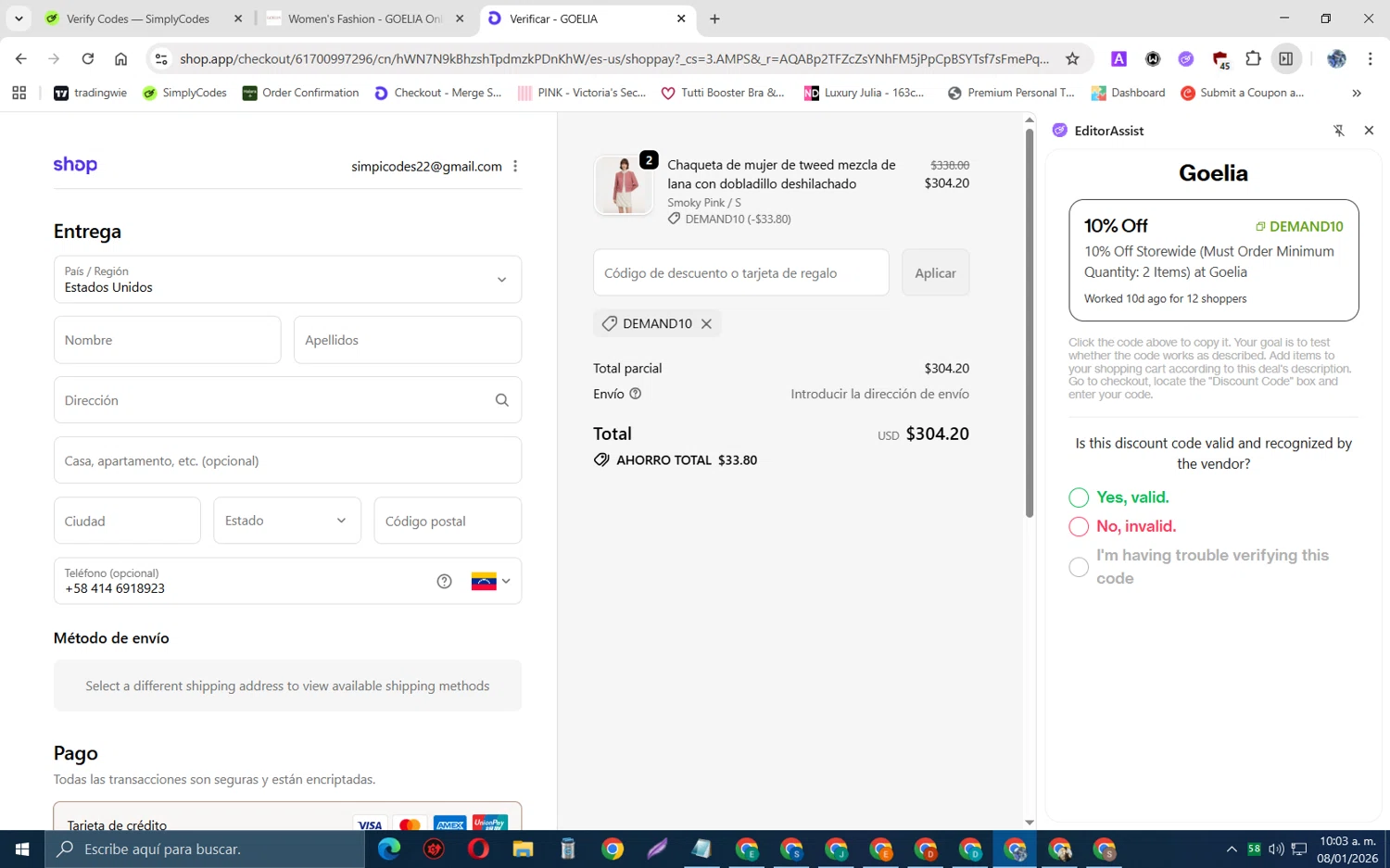Open the Dashboard bookmark
The height and width of the screenshot is (868, 1390).
coord(1128,93)
